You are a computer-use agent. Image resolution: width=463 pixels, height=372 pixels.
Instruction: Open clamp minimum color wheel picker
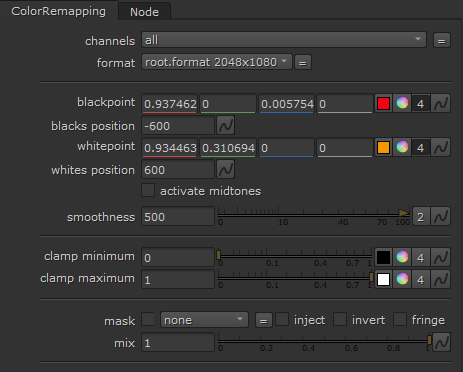(x=402, y=257)
